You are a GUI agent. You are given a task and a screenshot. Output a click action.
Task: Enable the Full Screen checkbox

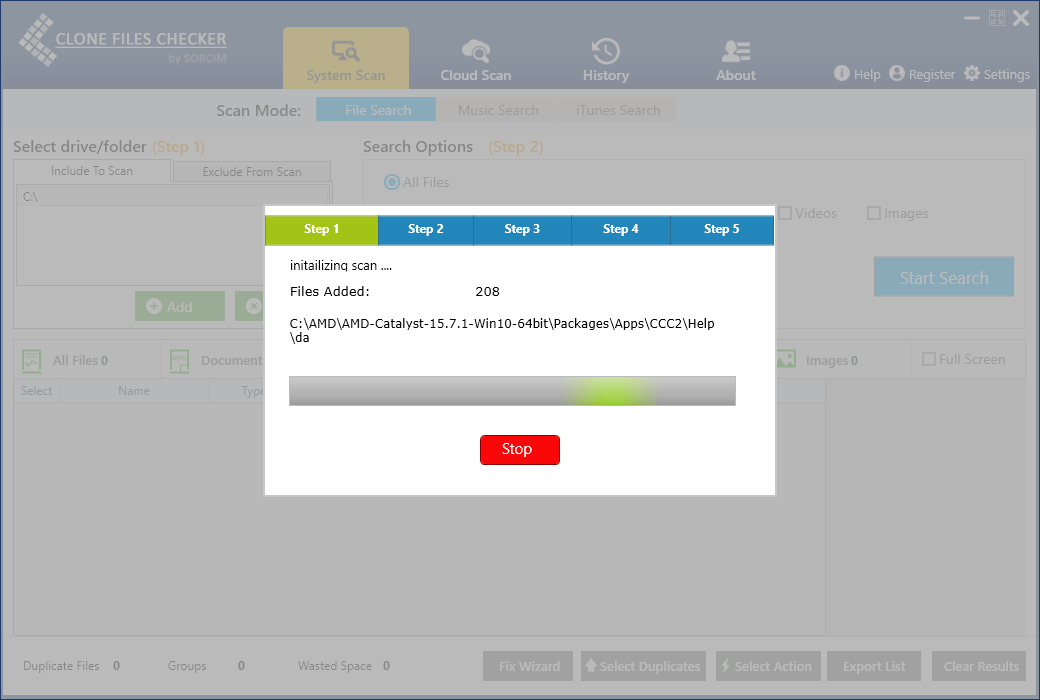click(929, 359)
